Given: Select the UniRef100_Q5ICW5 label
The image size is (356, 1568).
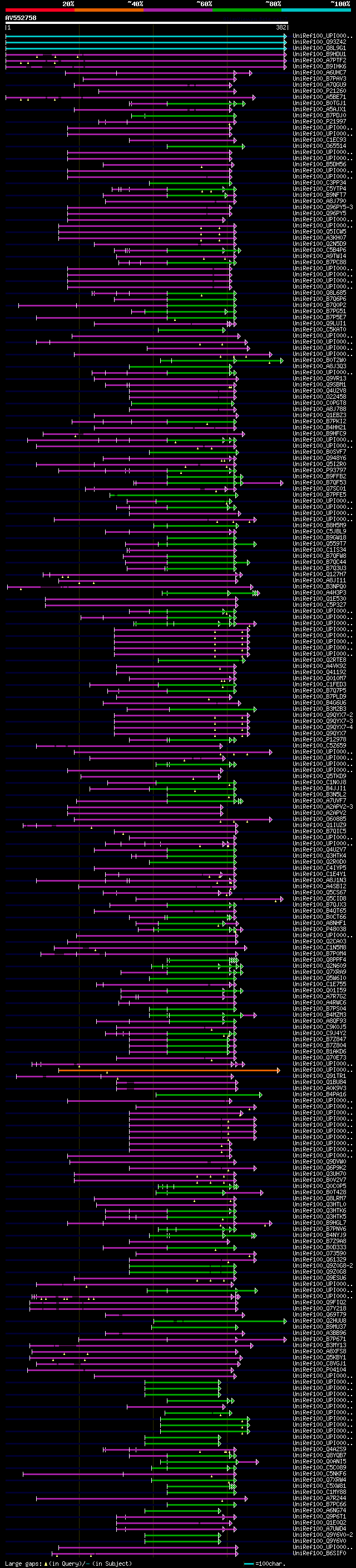Looking at the screenshot, I should [319, 231].
